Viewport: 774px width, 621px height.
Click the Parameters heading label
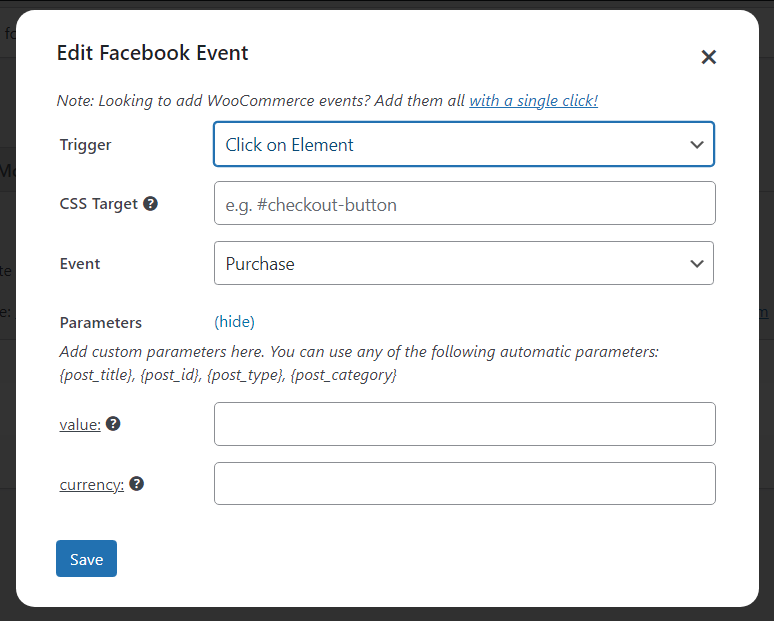tap(101, 323)
